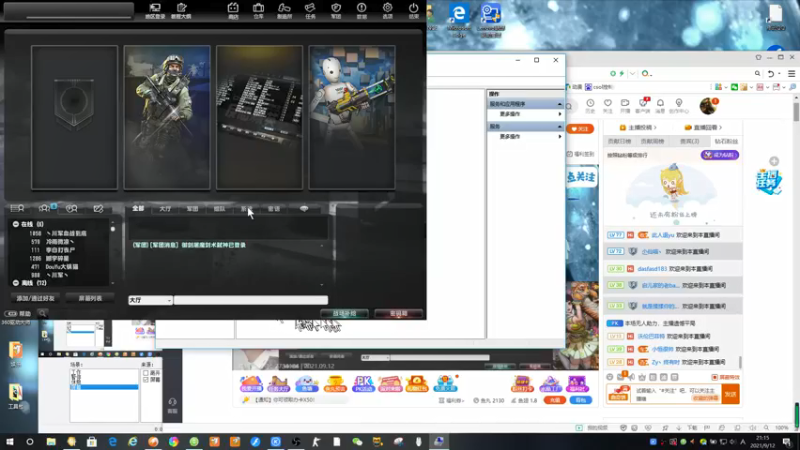Open the 直播回看 link

(x=703, y=128)
